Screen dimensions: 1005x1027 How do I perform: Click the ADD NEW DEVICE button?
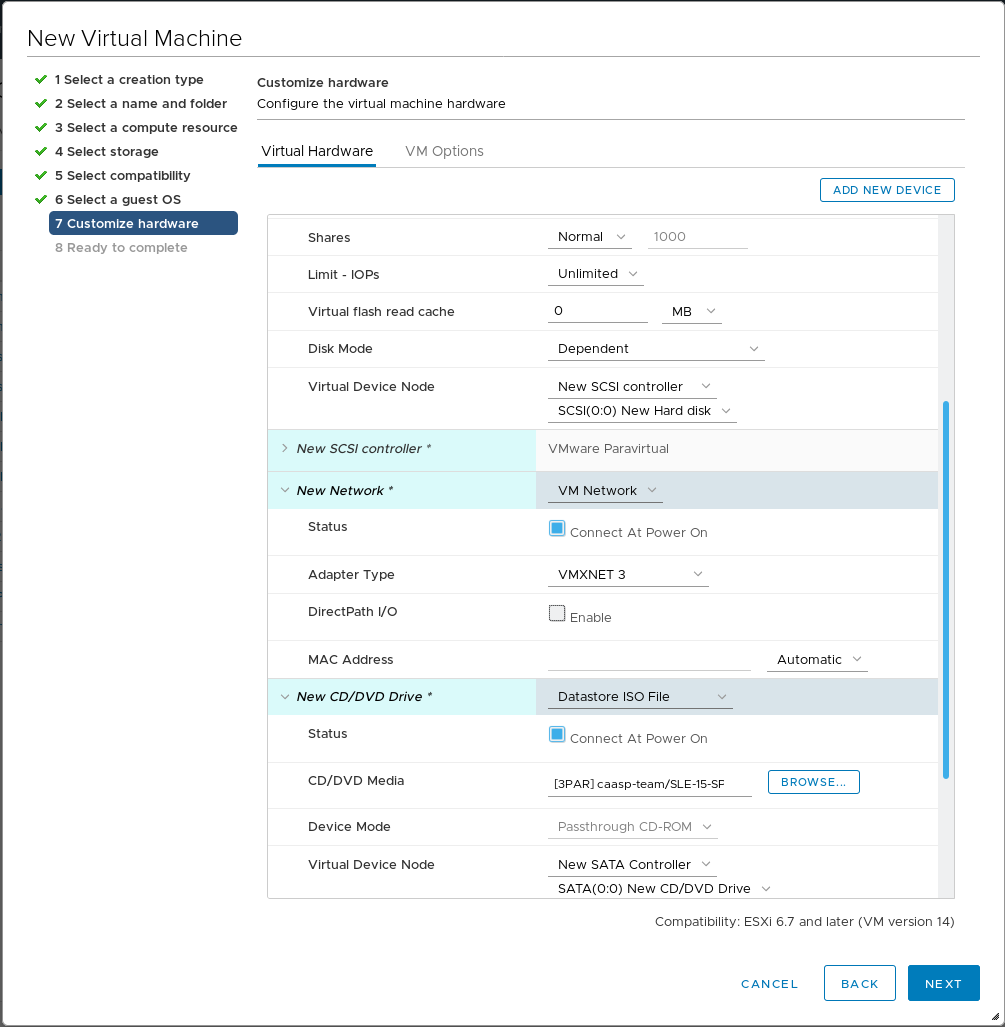click(887, 190)
